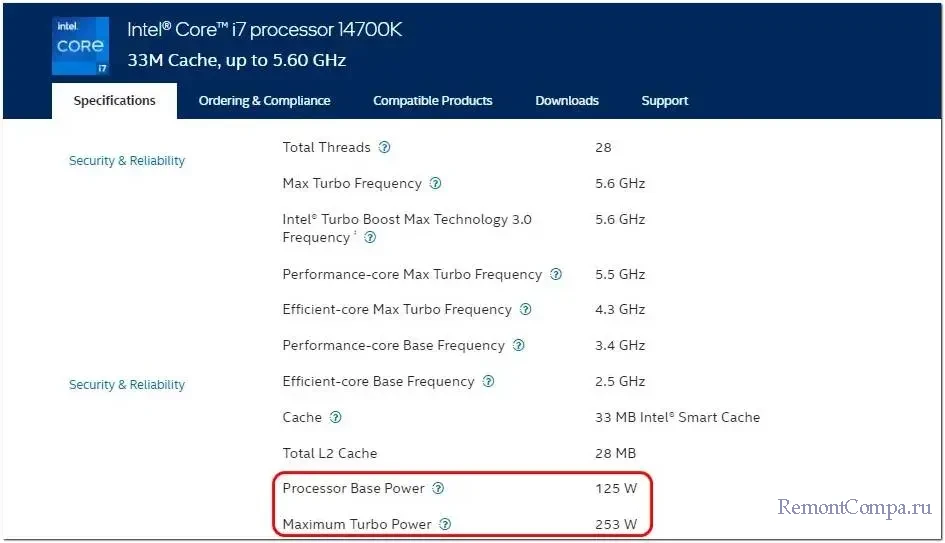This screenshot has height=543, width=945.
Task: Open the Compatible Products tab
Action: point(432,101)
